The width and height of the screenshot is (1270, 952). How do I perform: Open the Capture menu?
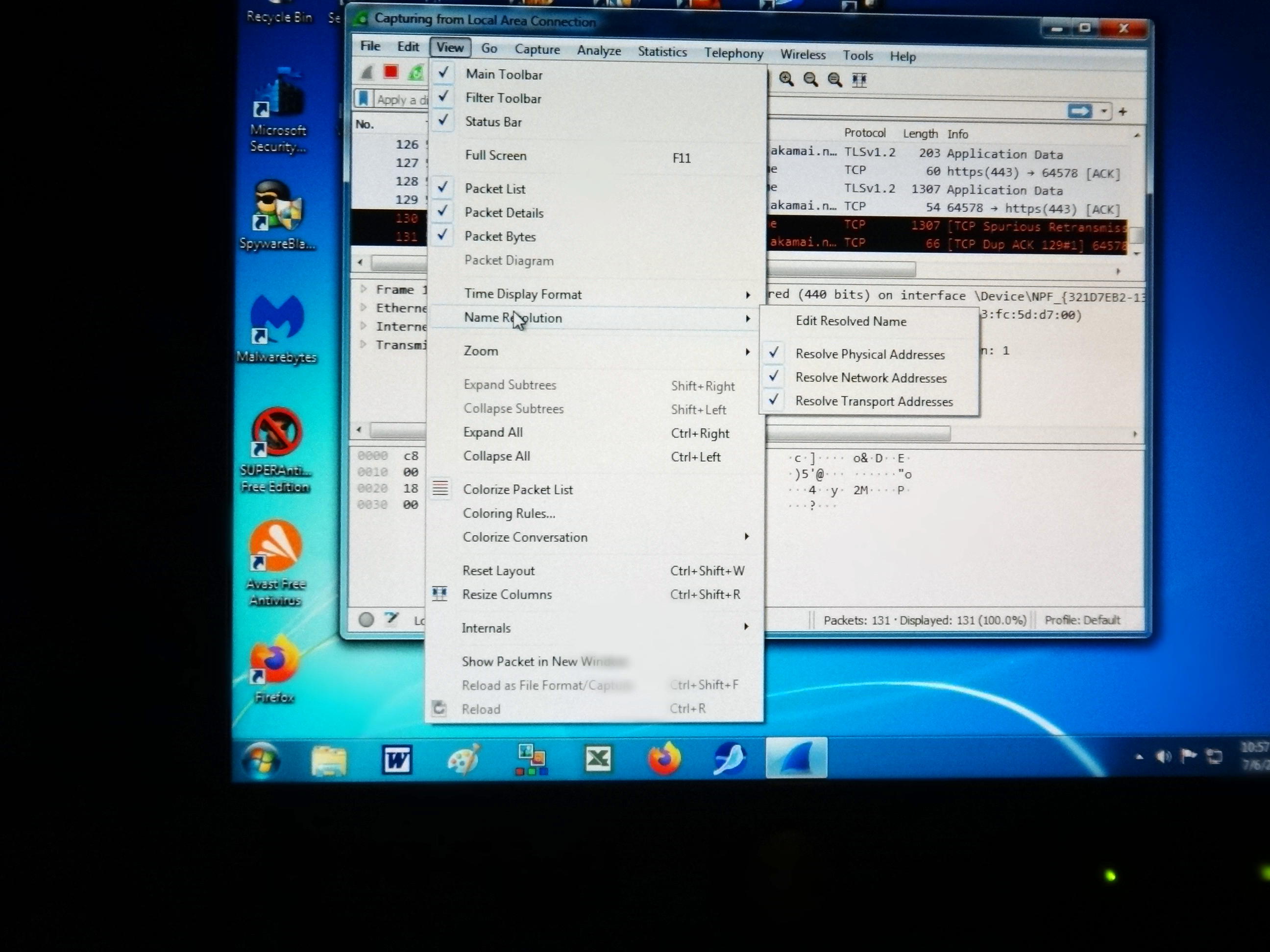coord(537,49)
